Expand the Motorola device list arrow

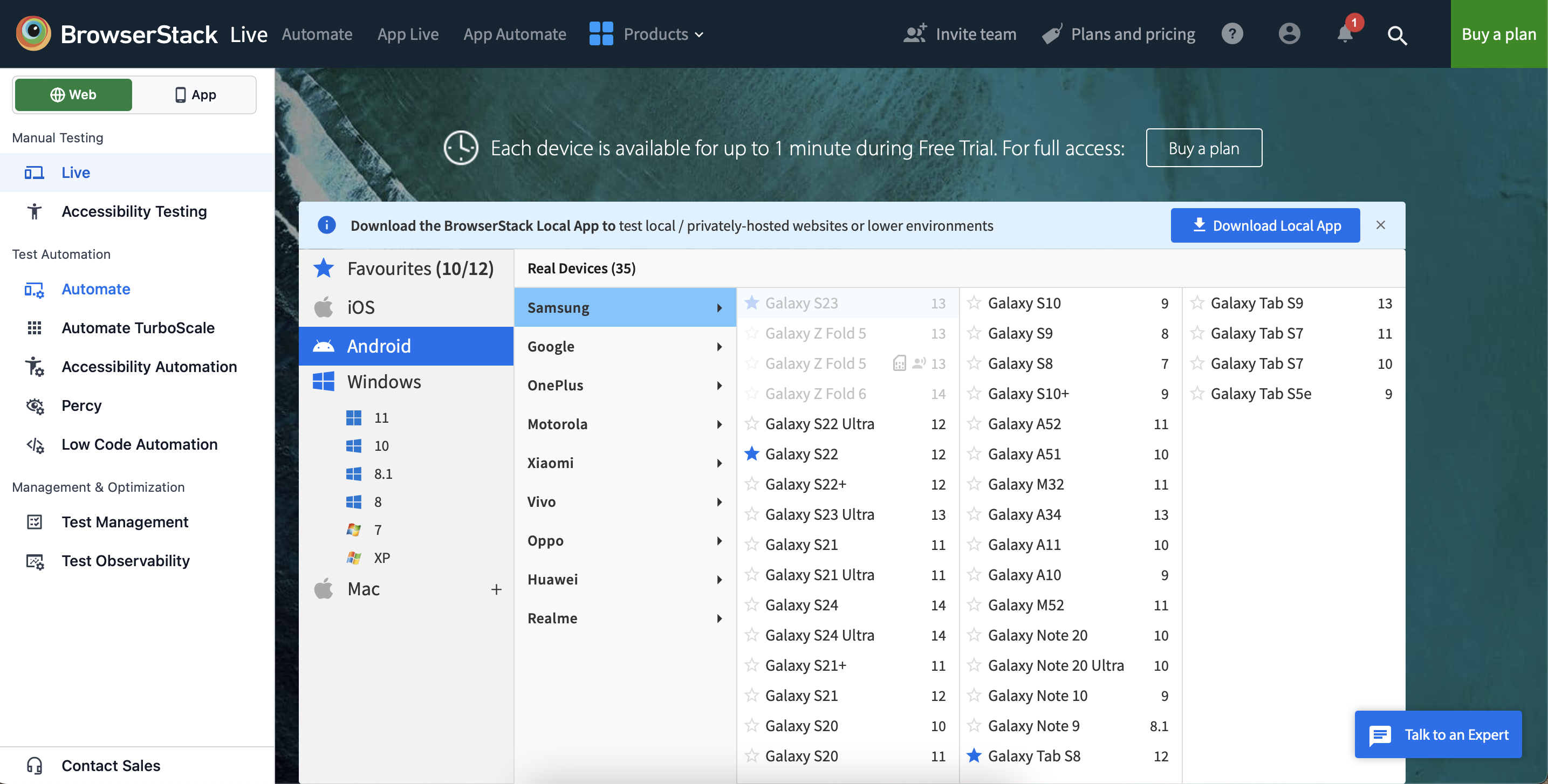(718, 424)
